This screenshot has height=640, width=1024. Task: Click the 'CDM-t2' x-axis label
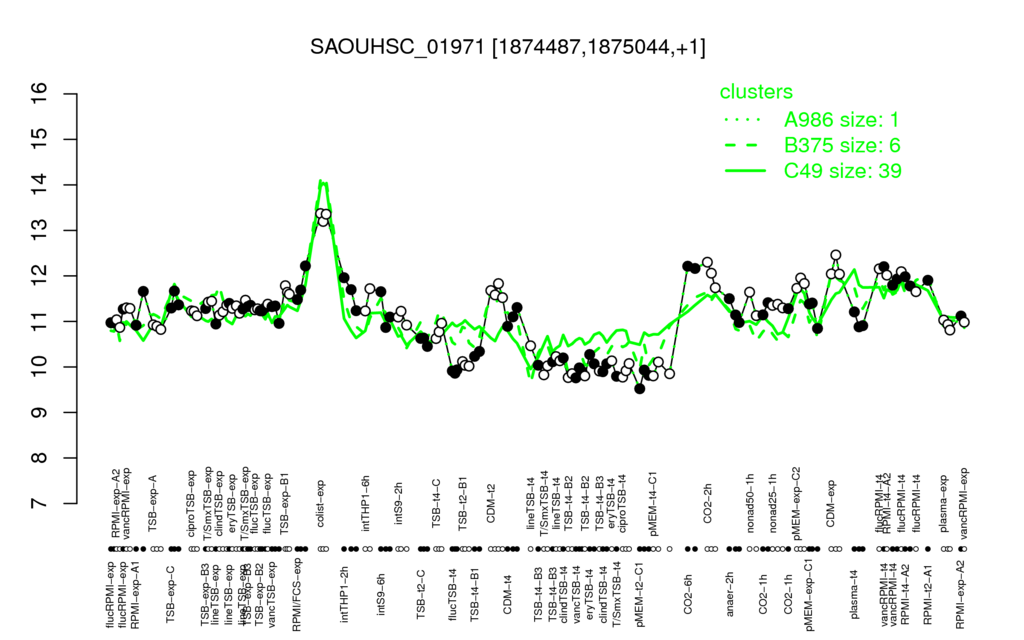point(491,504)
